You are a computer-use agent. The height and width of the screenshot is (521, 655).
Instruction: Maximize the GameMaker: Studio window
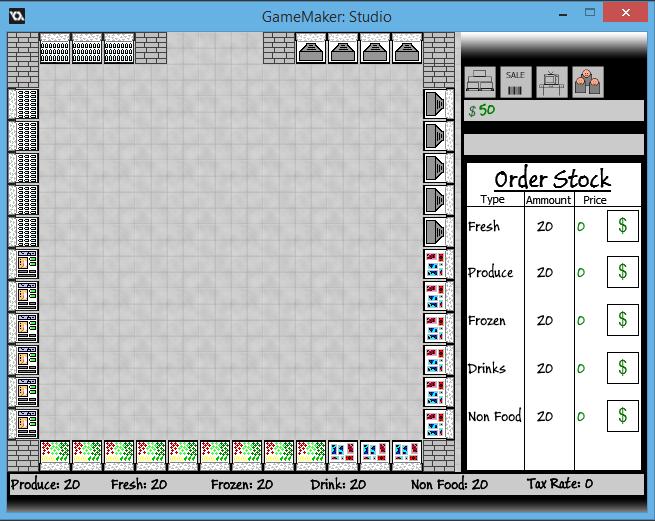point(587,14)
